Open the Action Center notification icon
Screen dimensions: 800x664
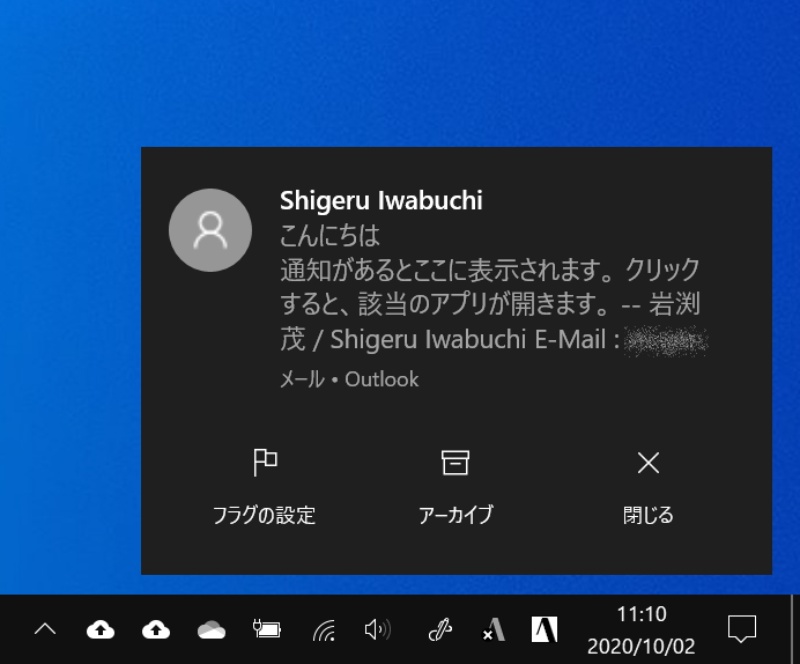(741, 629)
